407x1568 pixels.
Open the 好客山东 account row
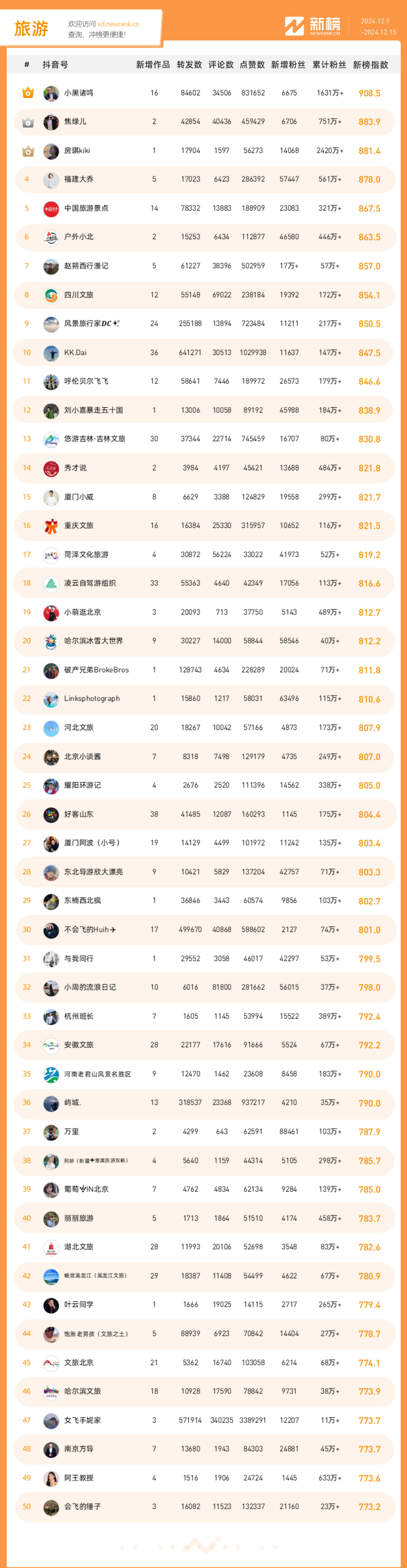204,814
